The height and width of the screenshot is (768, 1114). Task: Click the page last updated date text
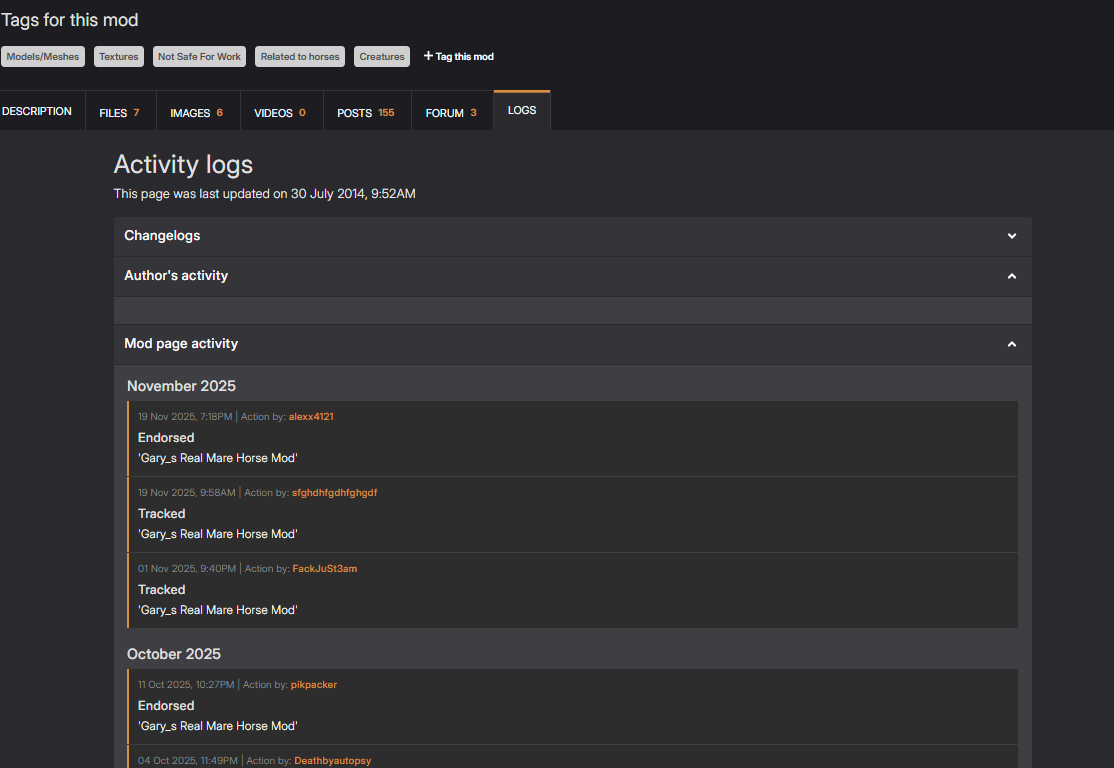point(264,193)
